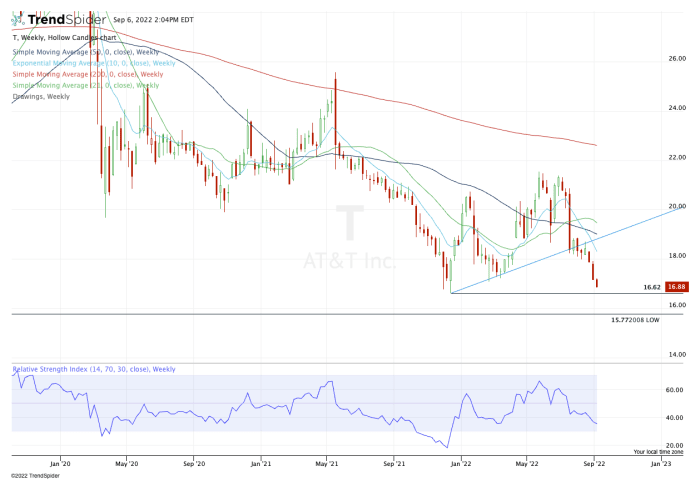This screenshot has width=700, height=481.
Task: Click the Jan '21 date axis label
Action: click(261, 464)
